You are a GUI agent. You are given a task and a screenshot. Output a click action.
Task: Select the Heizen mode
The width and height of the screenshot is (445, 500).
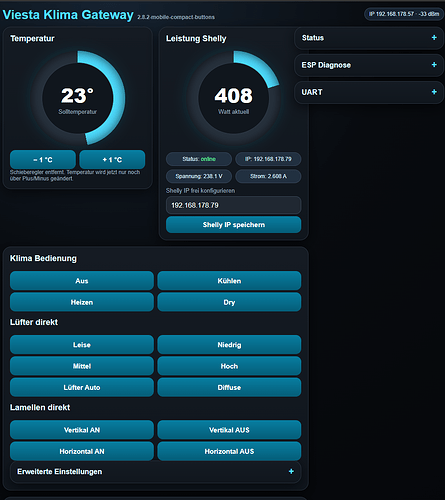click(82, 302)
